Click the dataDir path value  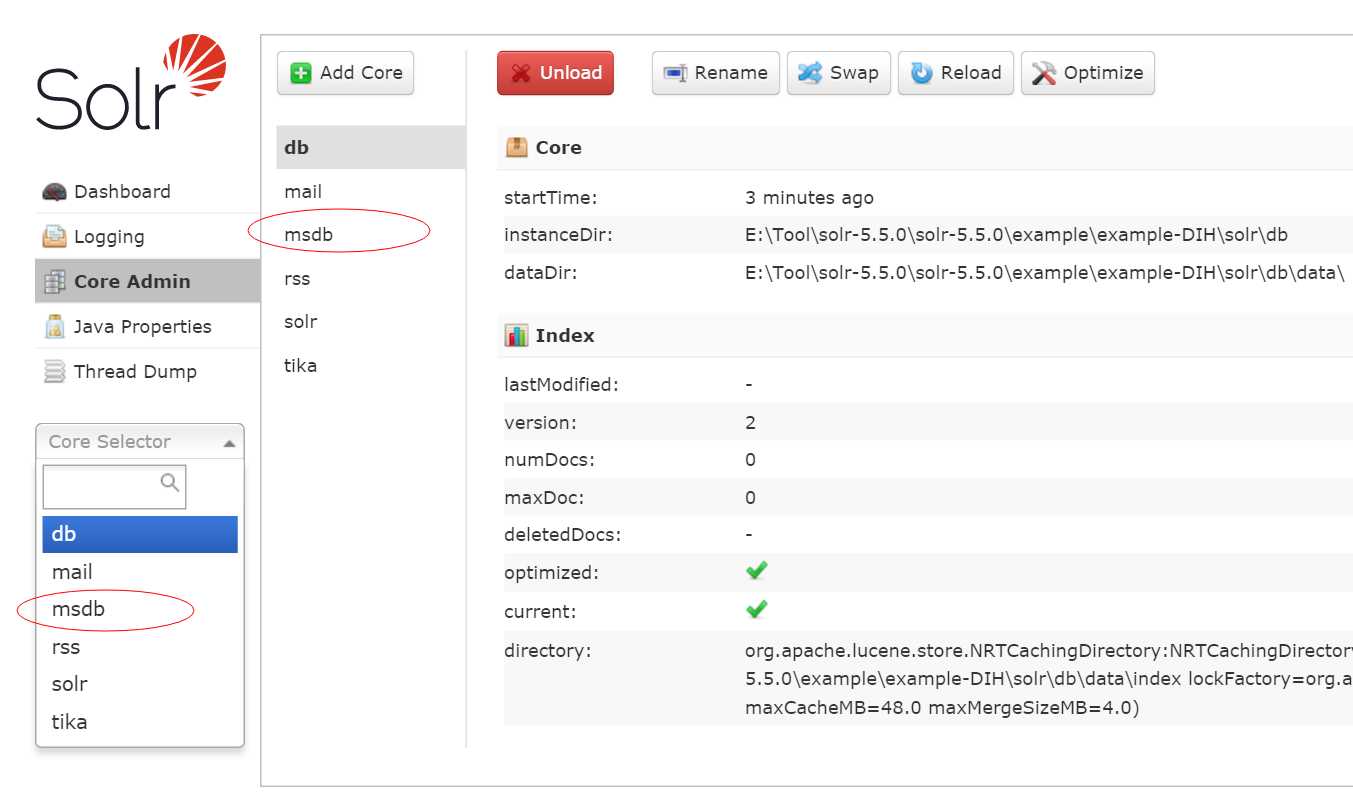(x=1045, y=272)
